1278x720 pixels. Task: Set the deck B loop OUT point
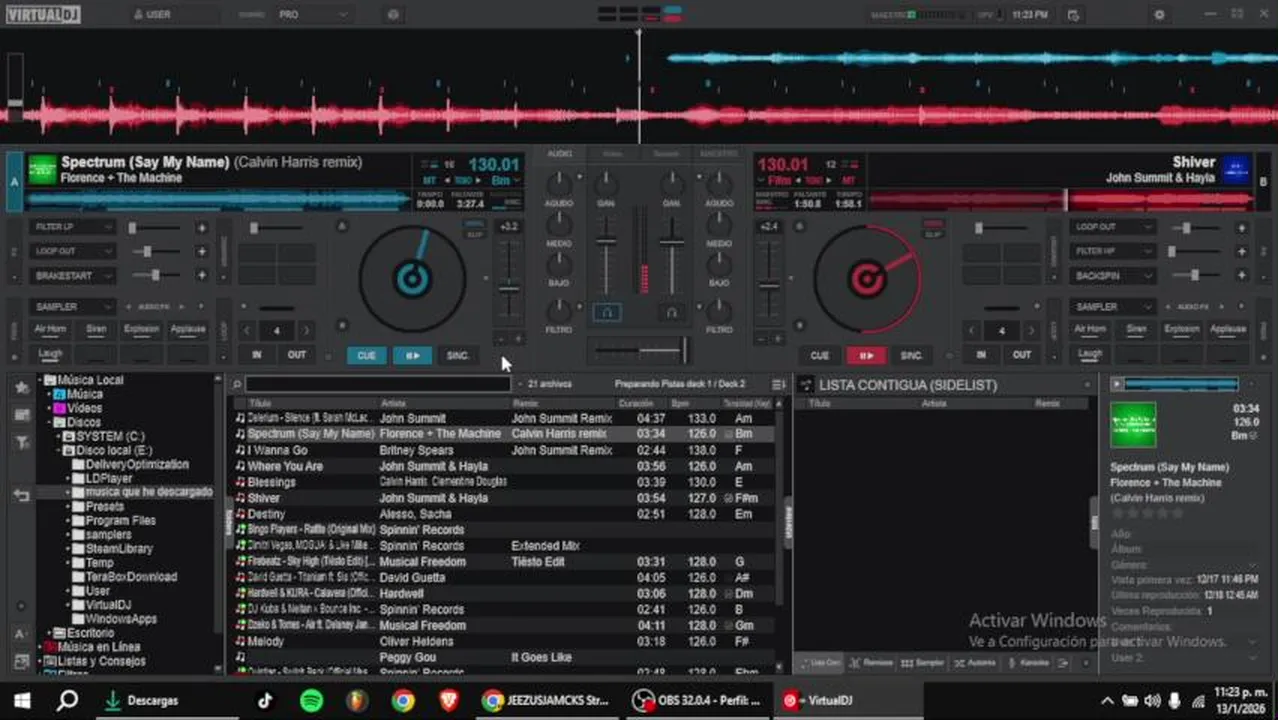click(x=1021, y=355)
